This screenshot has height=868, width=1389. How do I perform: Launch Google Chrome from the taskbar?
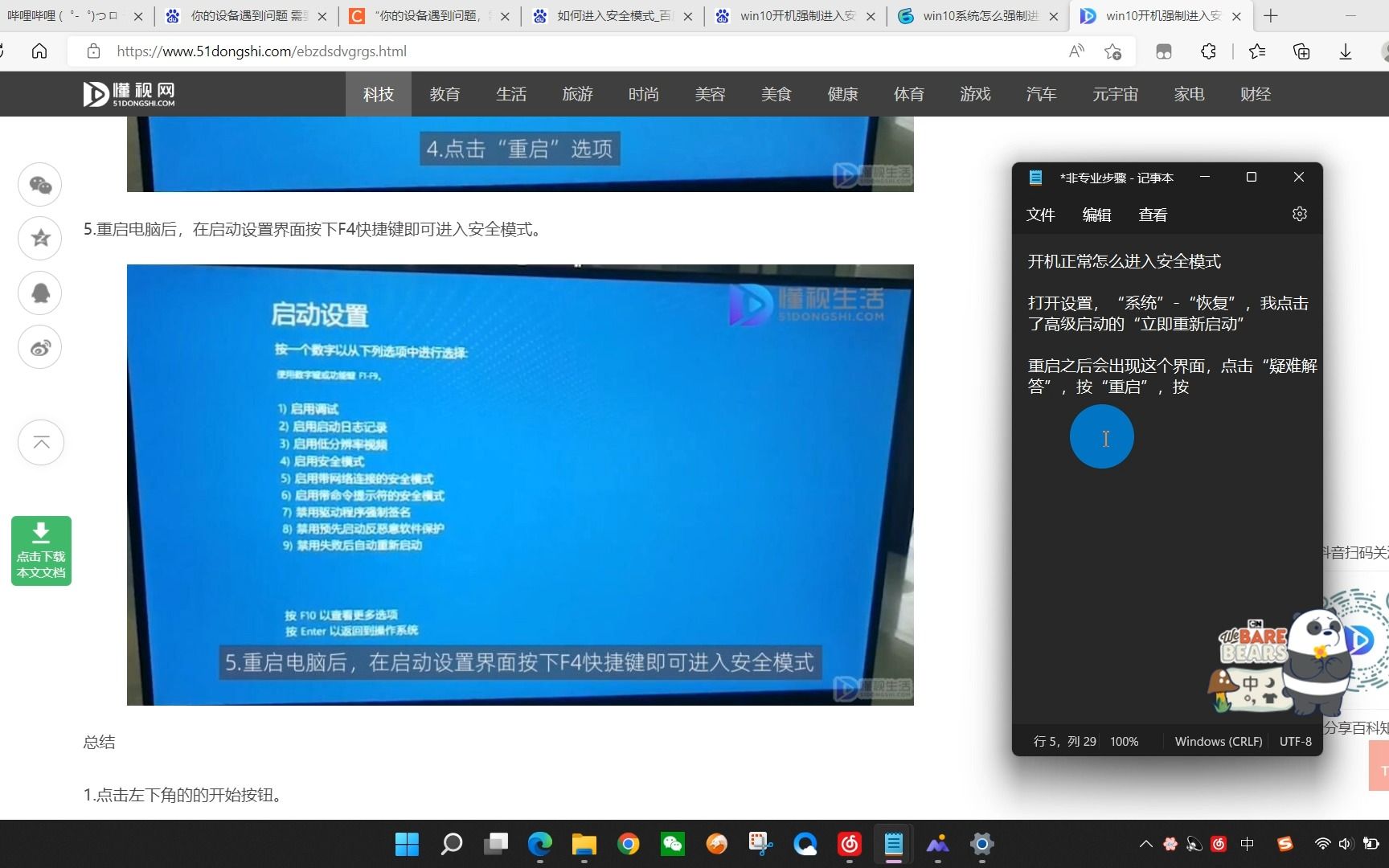point(628,844)
